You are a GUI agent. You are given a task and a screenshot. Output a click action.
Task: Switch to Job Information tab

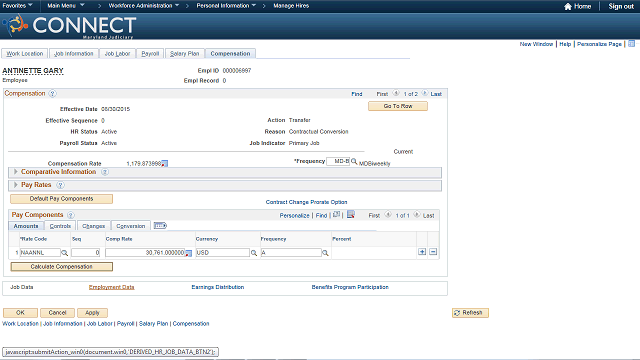(x=74, y=54)
